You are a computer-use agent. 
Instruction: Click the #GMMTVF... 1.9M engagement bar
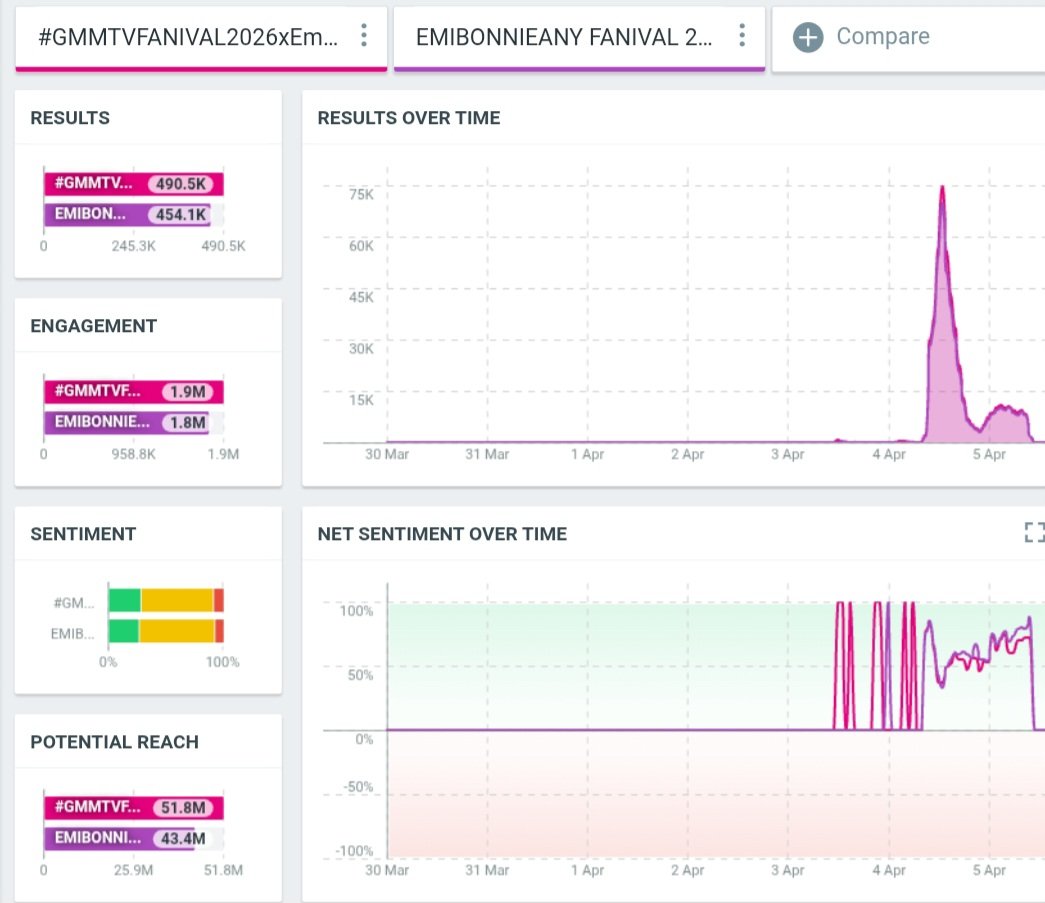[x=134, y=391]
